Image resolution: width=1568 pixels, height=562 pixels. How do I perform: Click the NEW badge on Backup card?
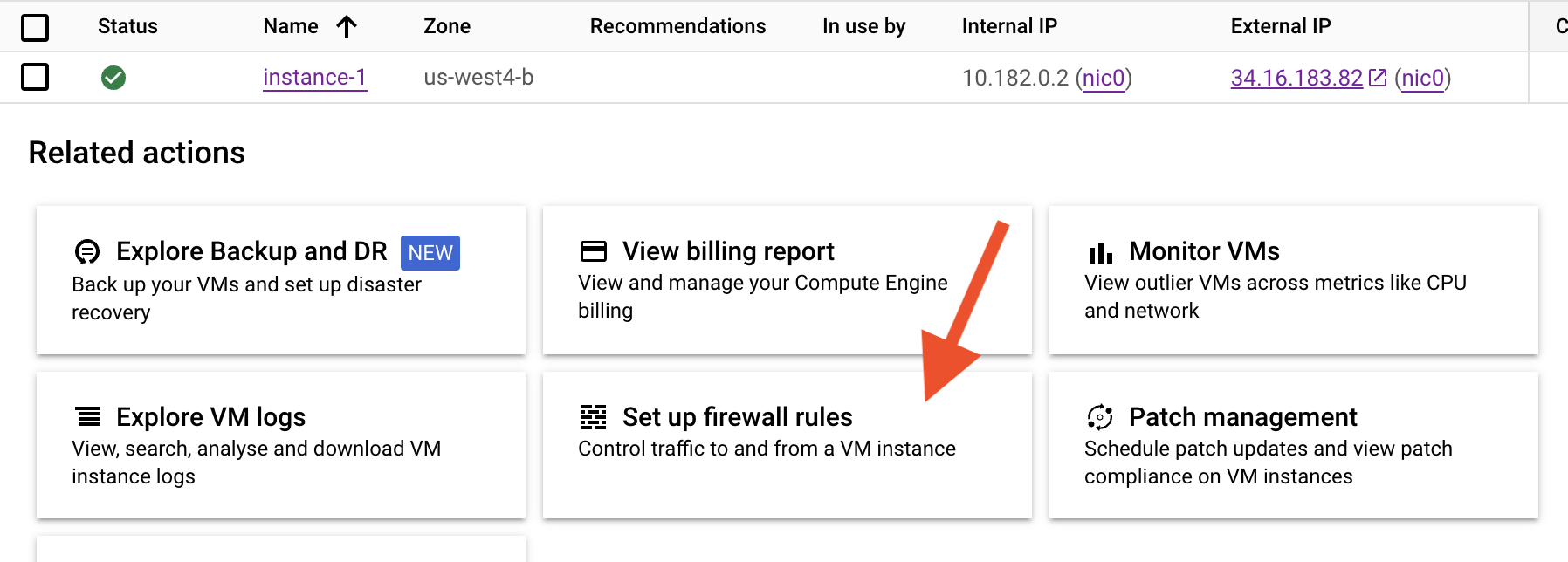pyautogui.click(x=430, y=253)
